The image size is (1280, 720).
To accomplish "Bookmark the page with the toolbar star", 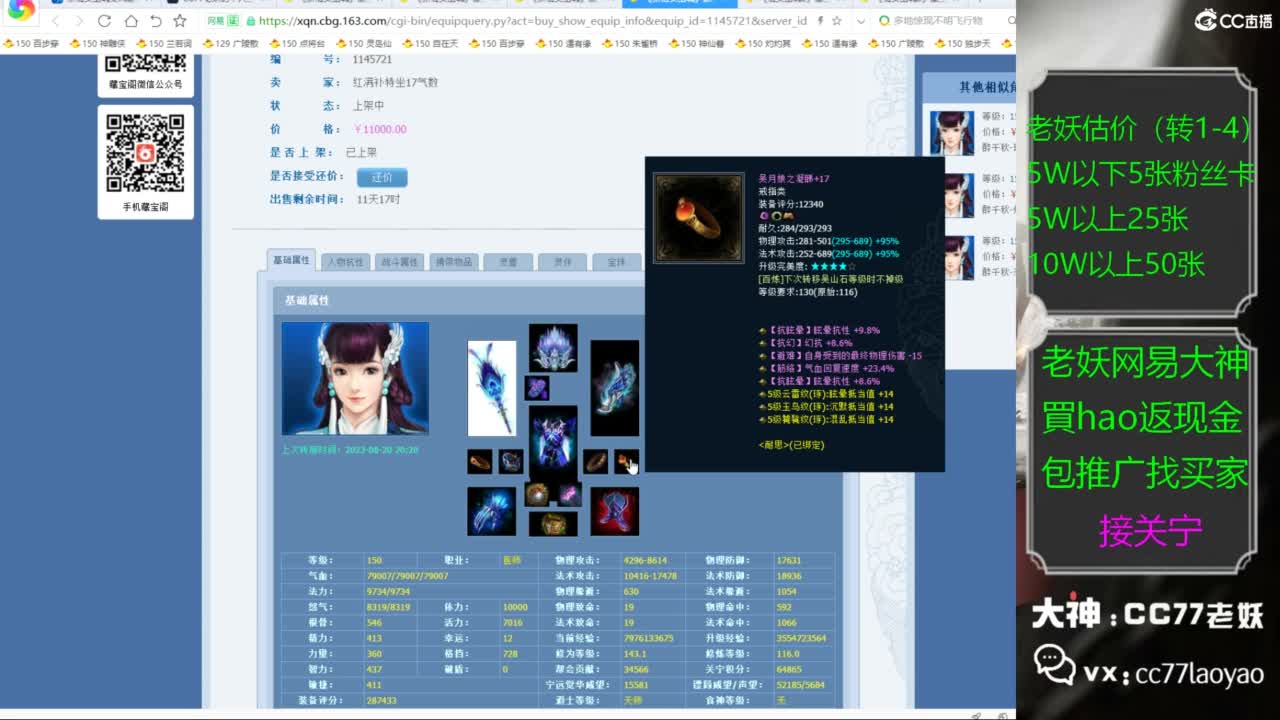I will [x=180, y=21].
